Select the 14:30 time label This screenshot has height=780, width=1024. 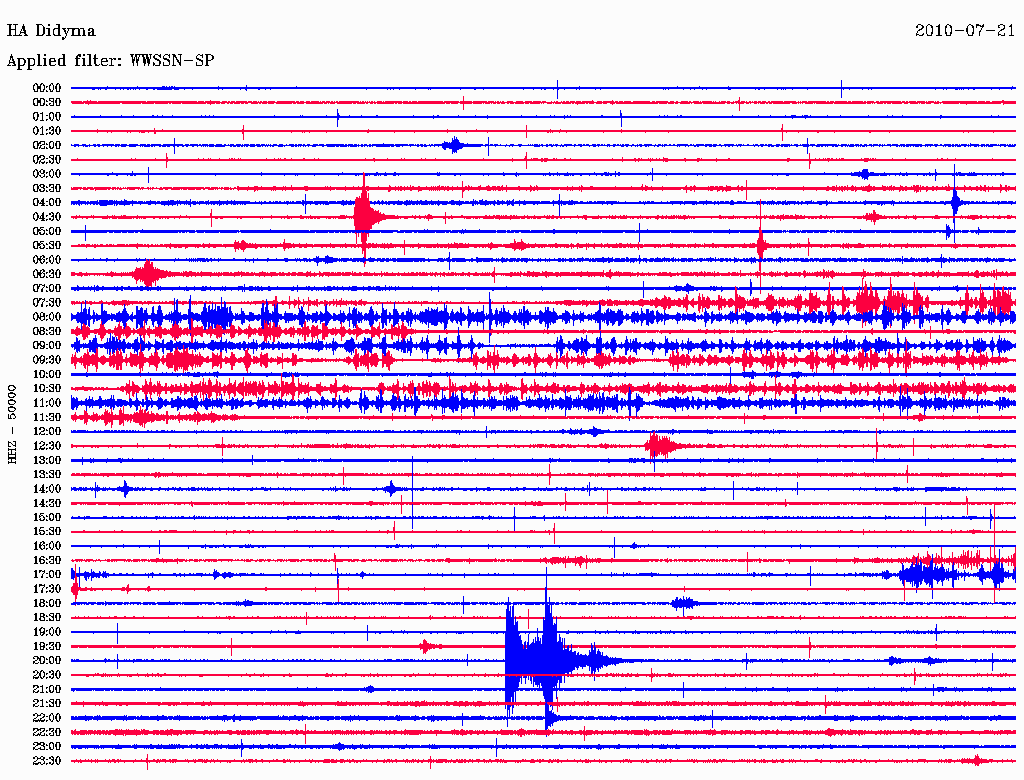[x=46, y=504]
